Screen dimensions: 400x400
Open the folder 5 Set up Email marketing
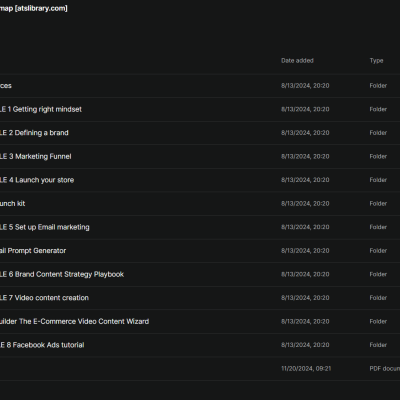(x=45, y=227)
